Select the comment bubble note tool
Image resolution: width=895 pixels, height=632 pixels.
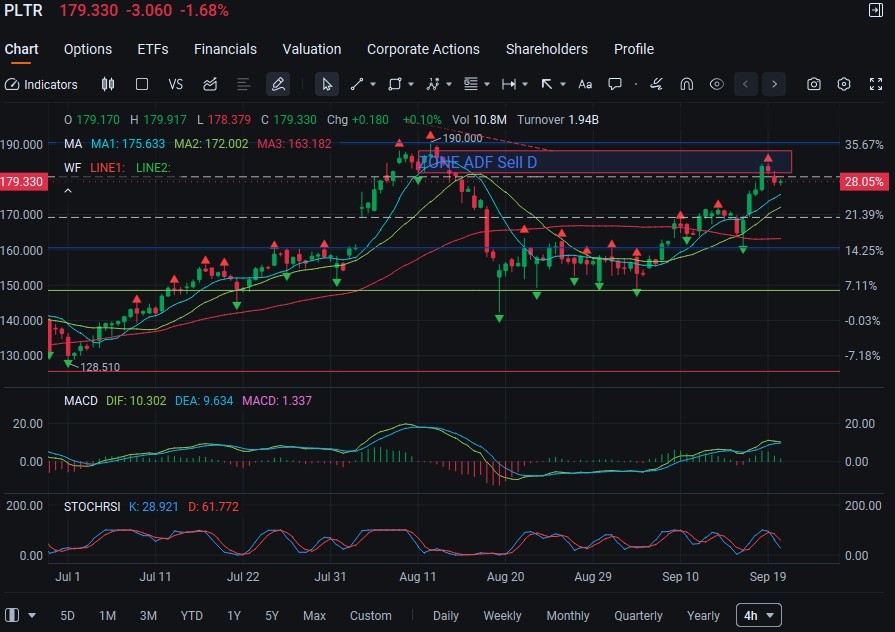(615, 84)
